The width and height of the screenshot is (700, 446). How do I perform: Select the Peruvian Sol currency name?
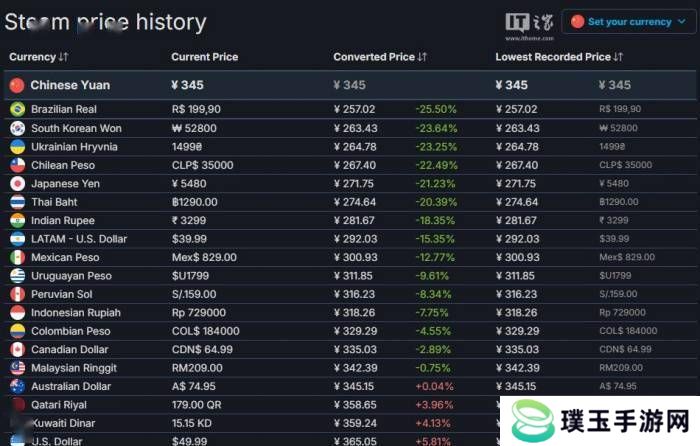pyautogui.click(x=62, y=294)
